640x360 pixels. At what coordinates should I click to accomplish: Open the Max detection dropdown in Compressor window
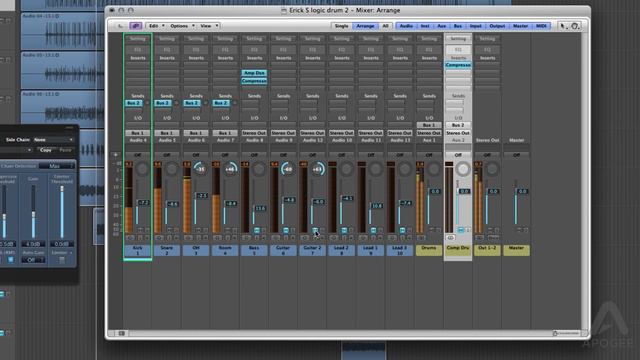(57, 166)
